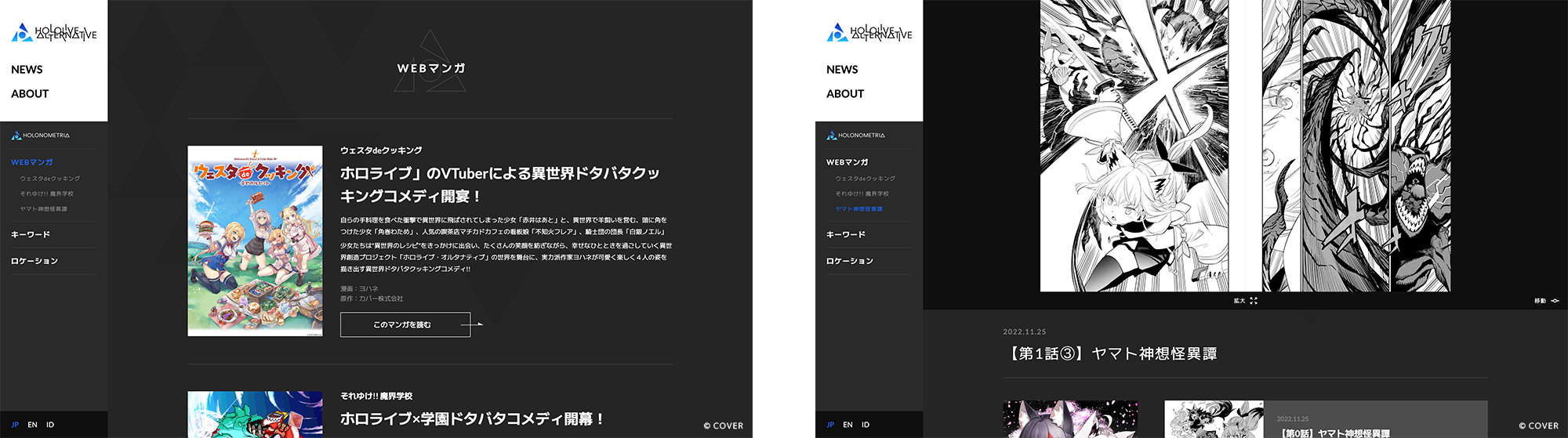The height and width of the screenshot is (438, 1568).
Task: Open the HOLONOMETRIA logo link on left page
Action: click(x=40, y=136)
